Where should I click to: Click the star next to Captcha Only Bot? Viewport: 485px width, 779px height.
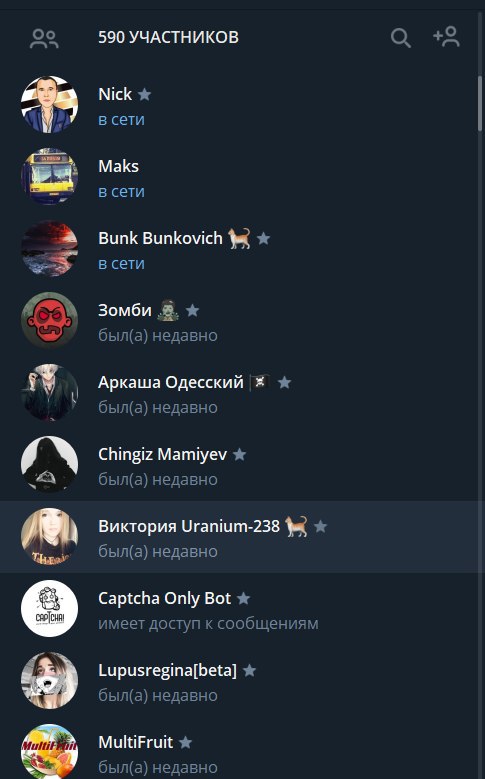(x=243, y=598)
